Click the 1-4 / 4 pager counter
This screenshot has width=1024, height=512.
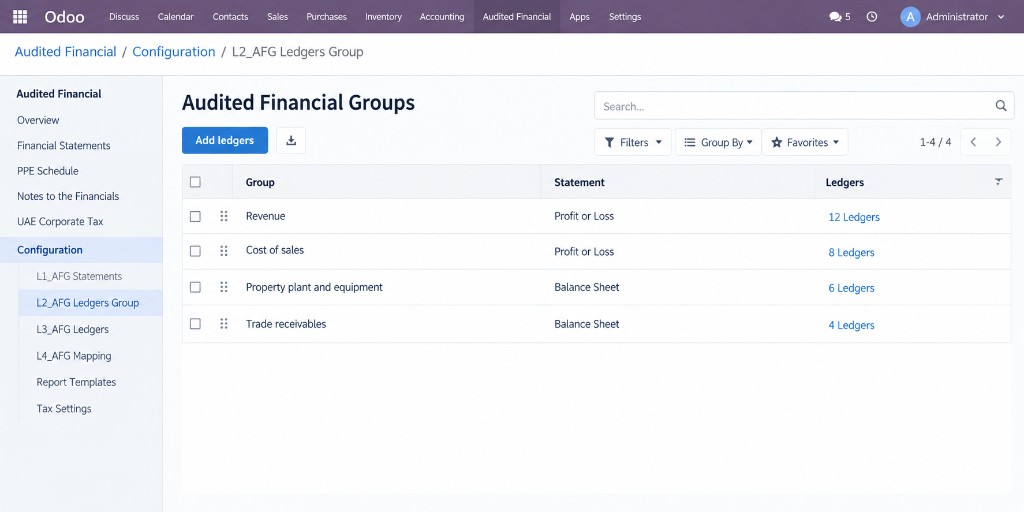point(935,142)
